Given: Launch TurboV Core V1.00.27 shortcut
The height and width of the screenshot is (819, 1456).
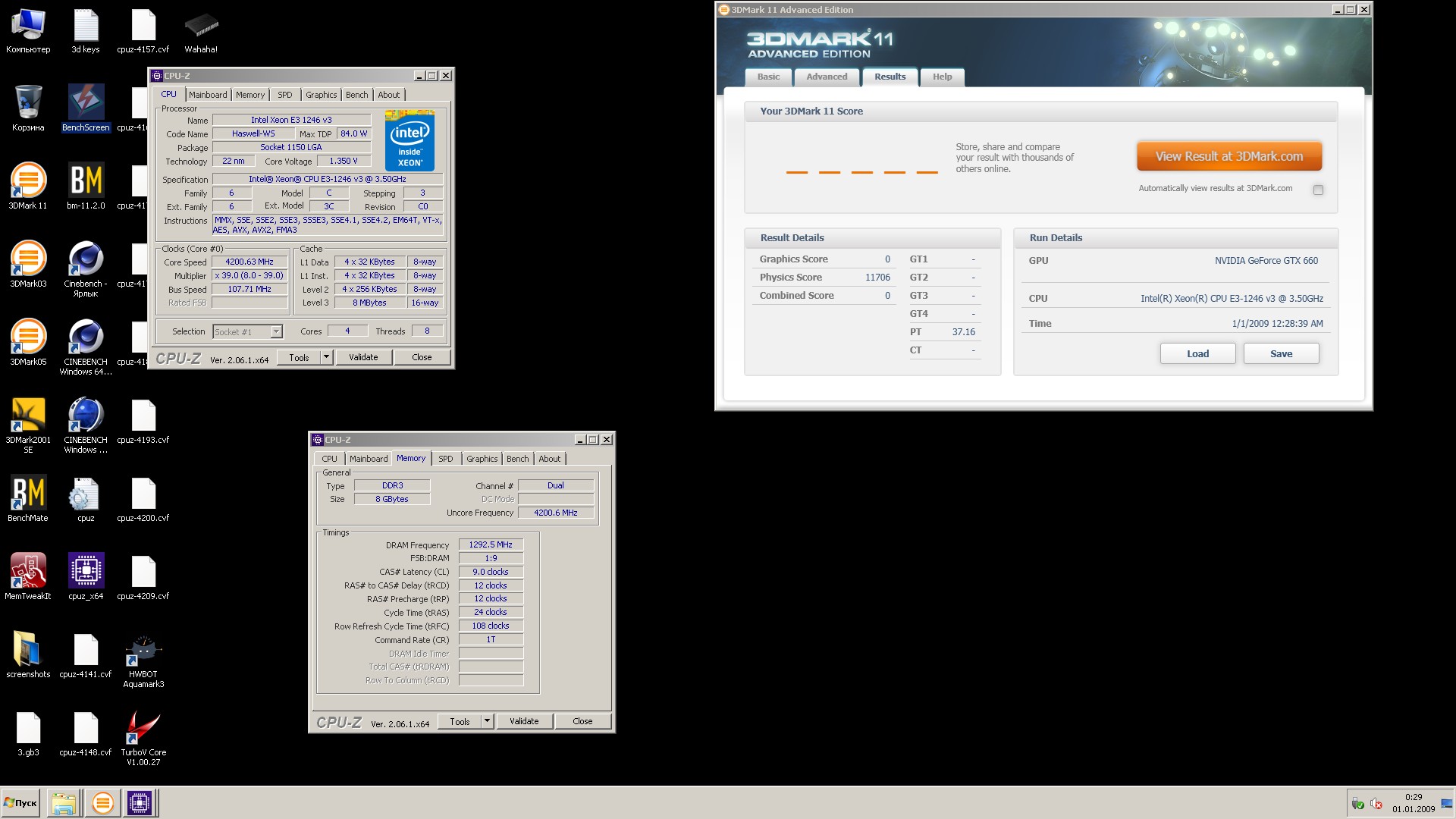Looking at the screenshot, I should click(x=143, y=739).
